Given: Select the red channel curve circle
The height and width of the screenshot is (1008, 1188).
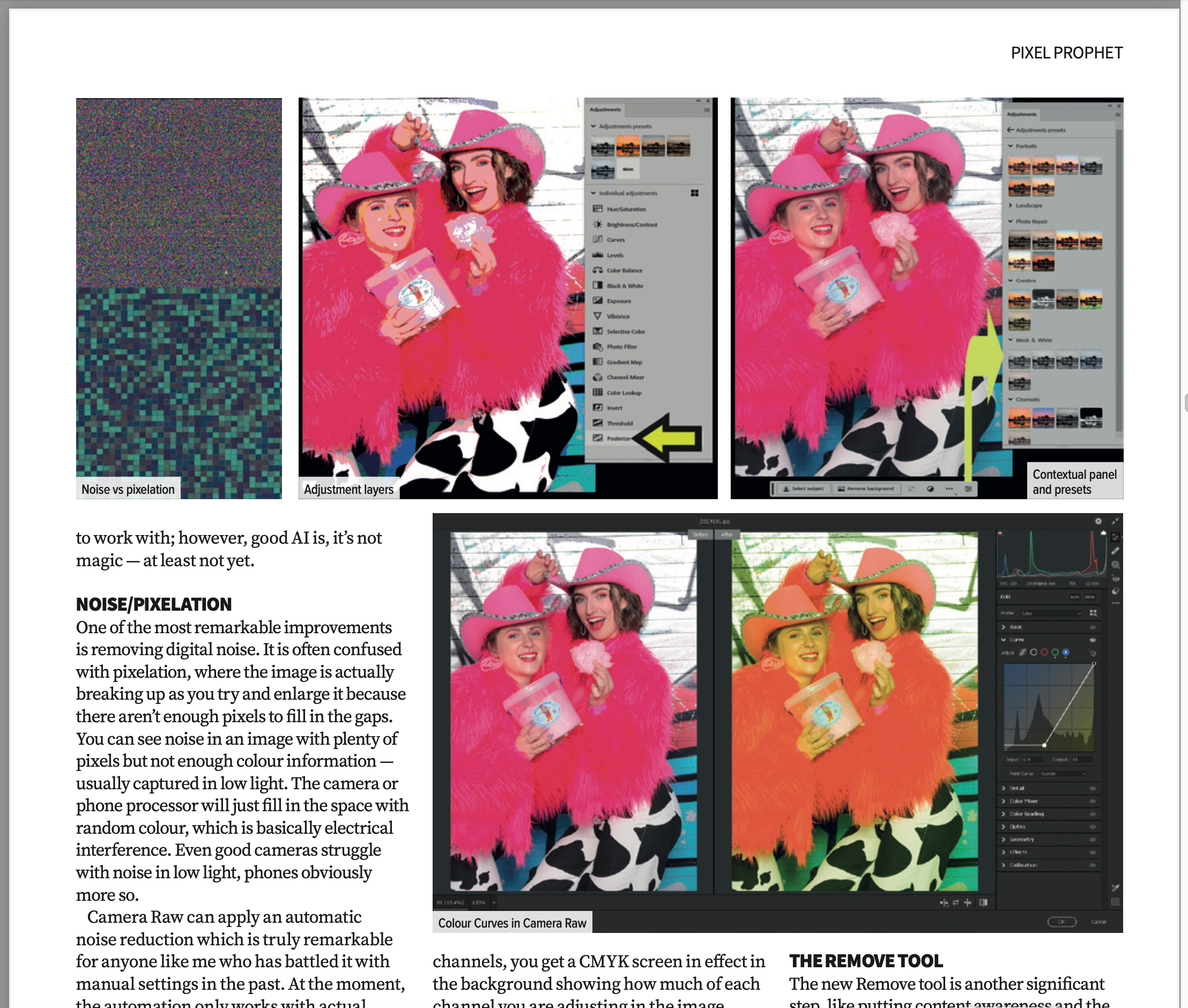Looking at the screenshot, I should (1044, 653).
